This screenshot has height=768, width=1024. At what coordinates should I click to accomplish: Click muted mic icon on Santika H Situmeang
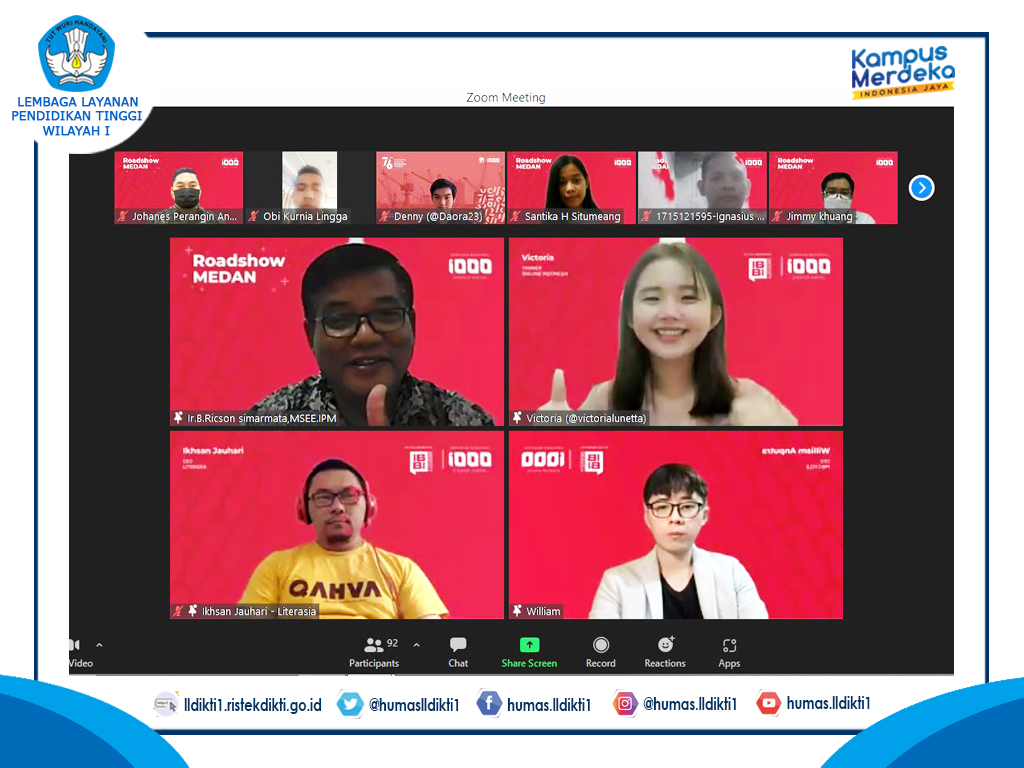click(x=515, y=216)
